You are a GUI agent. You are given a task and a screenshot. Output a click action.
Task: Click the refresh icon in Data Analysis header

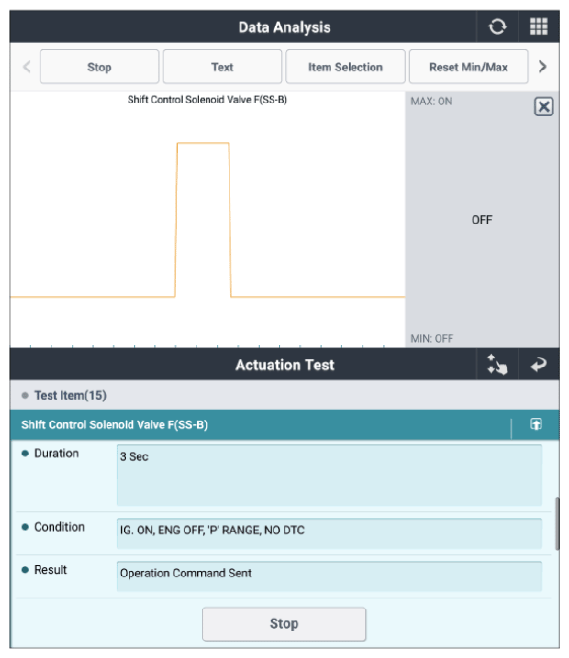497,27
